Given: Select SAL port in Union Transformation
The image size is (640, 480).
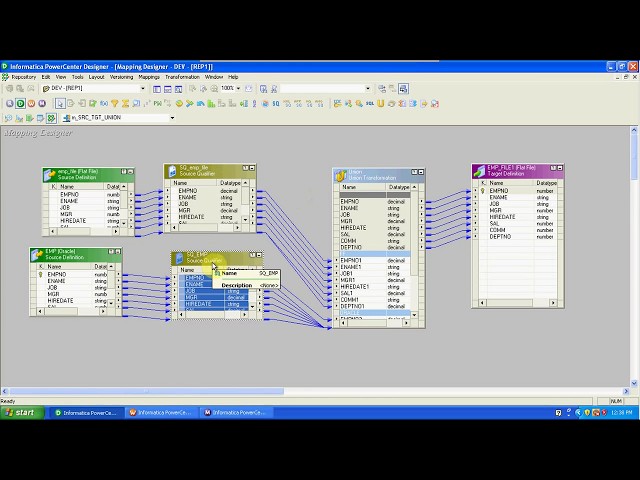Looking at the screenshot, I should click(x=345, y=234).
